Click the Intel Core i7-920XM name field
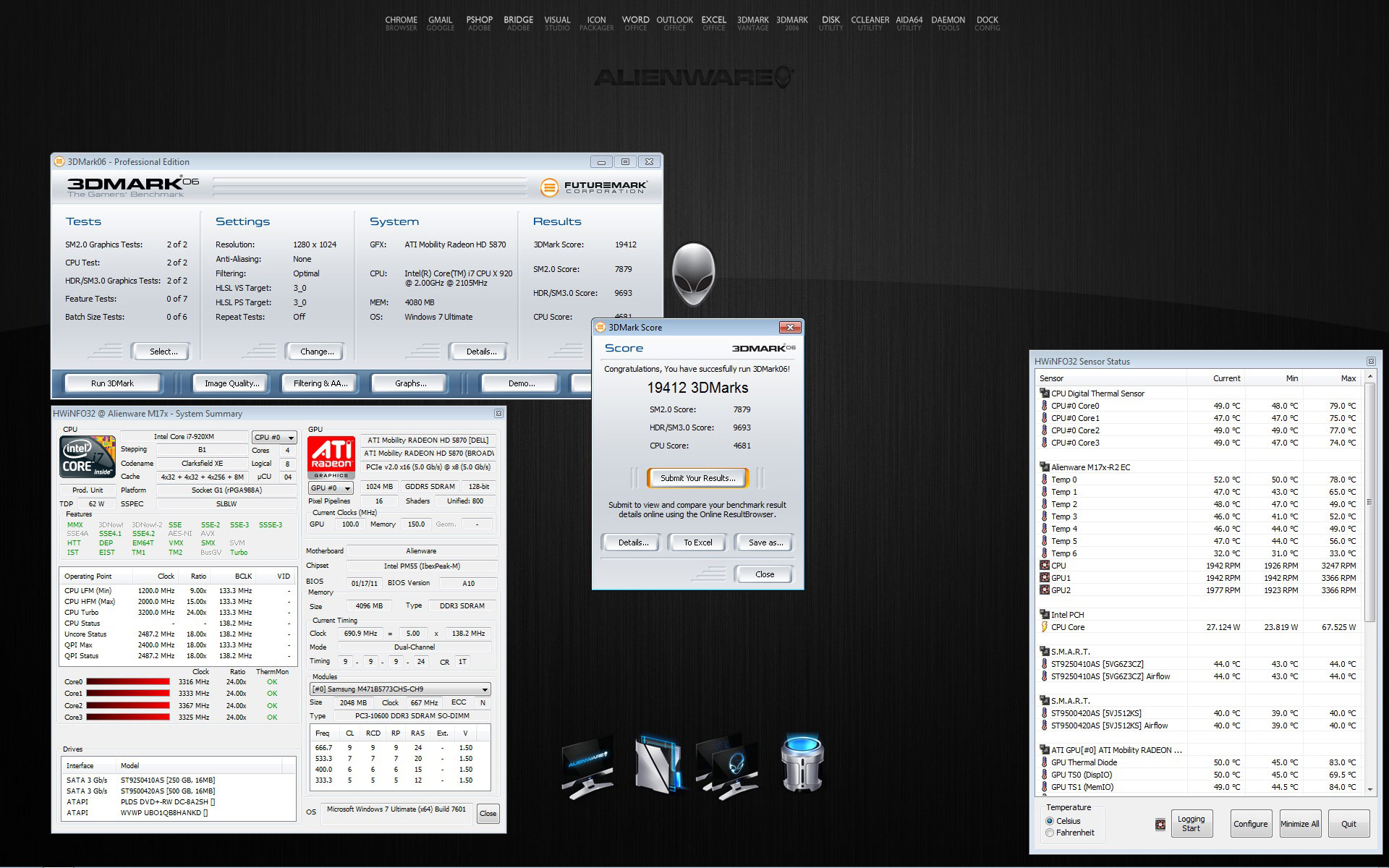Screen dimensions: 1389x868 (184, 437)
